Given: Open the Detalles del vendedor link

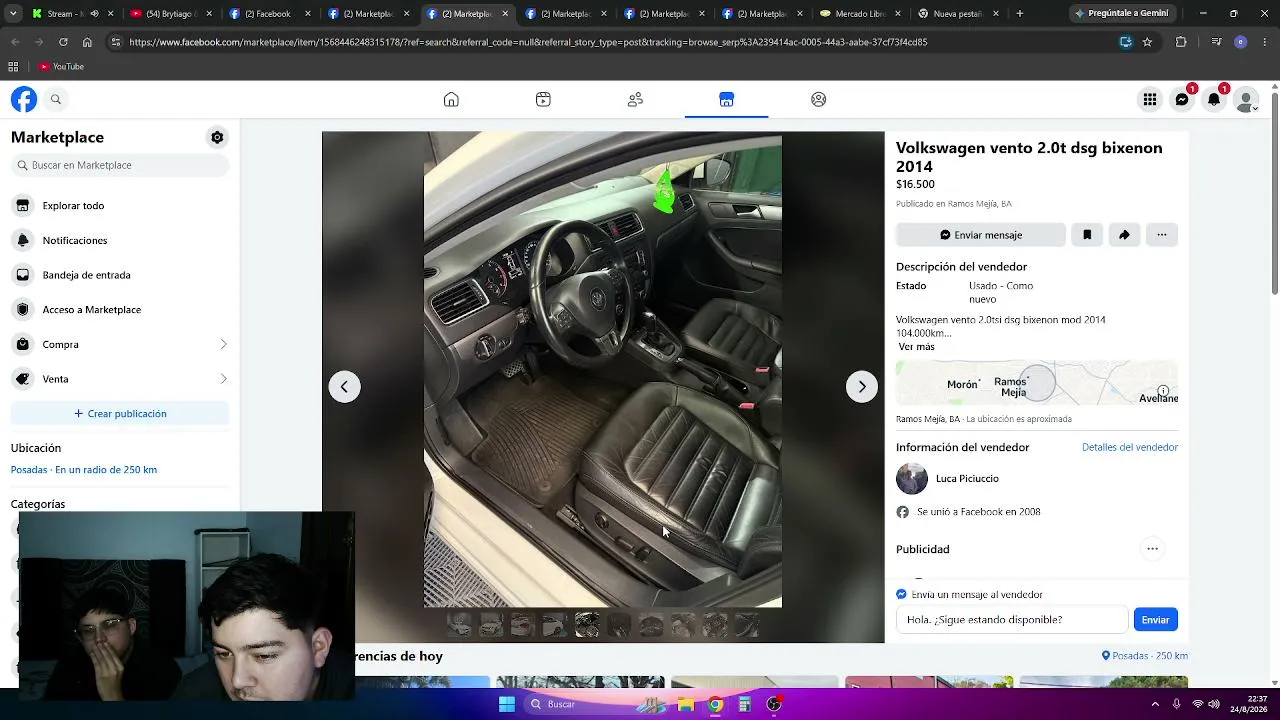Looking at the screenshot, I should 1130,447.
